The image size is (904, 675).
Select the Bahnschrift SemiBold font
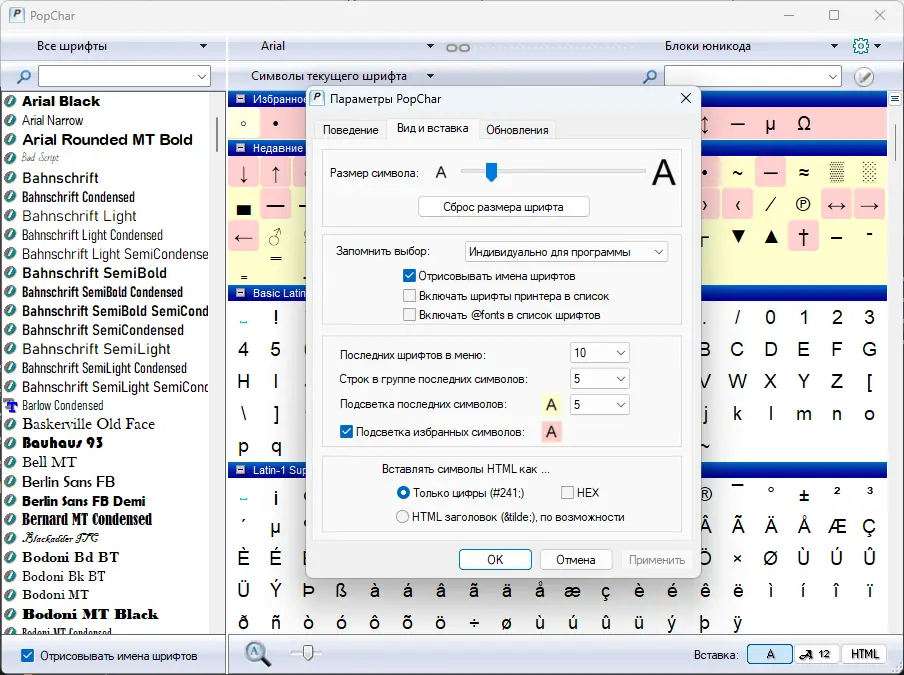[94, 273]
